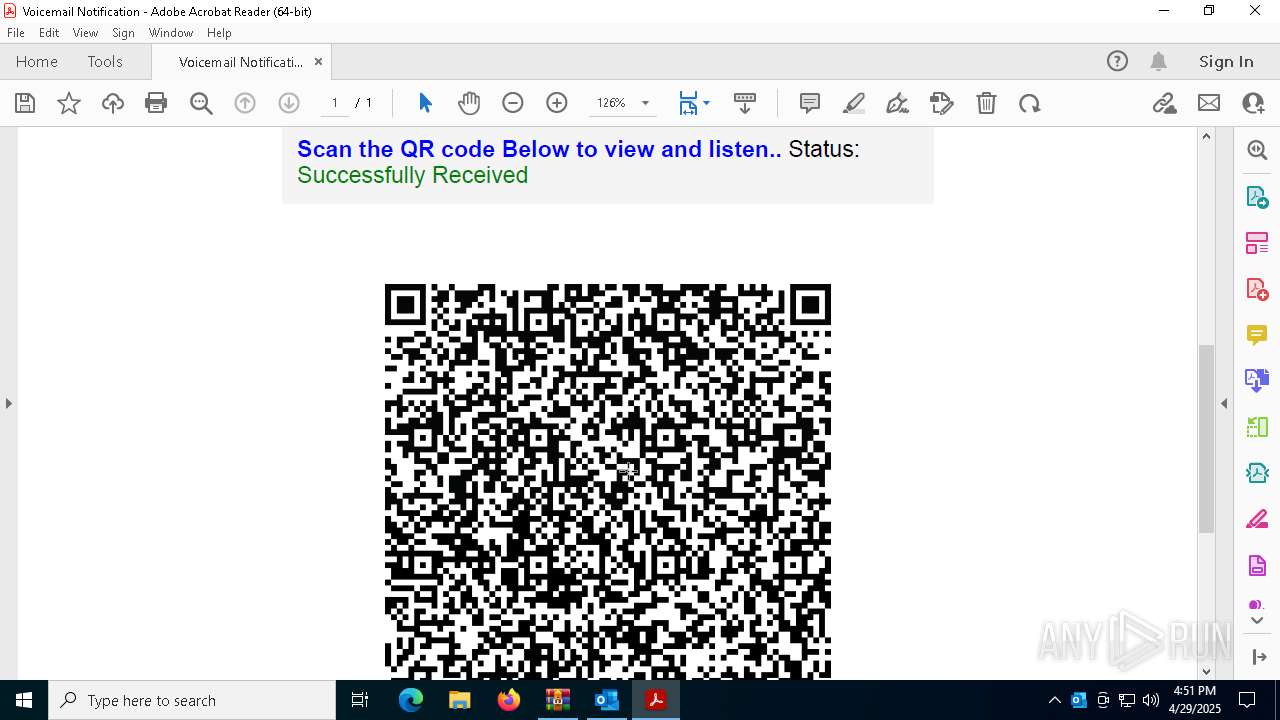Click the share with others person icon
The image size is (1280, 720).
point(1253,103)
